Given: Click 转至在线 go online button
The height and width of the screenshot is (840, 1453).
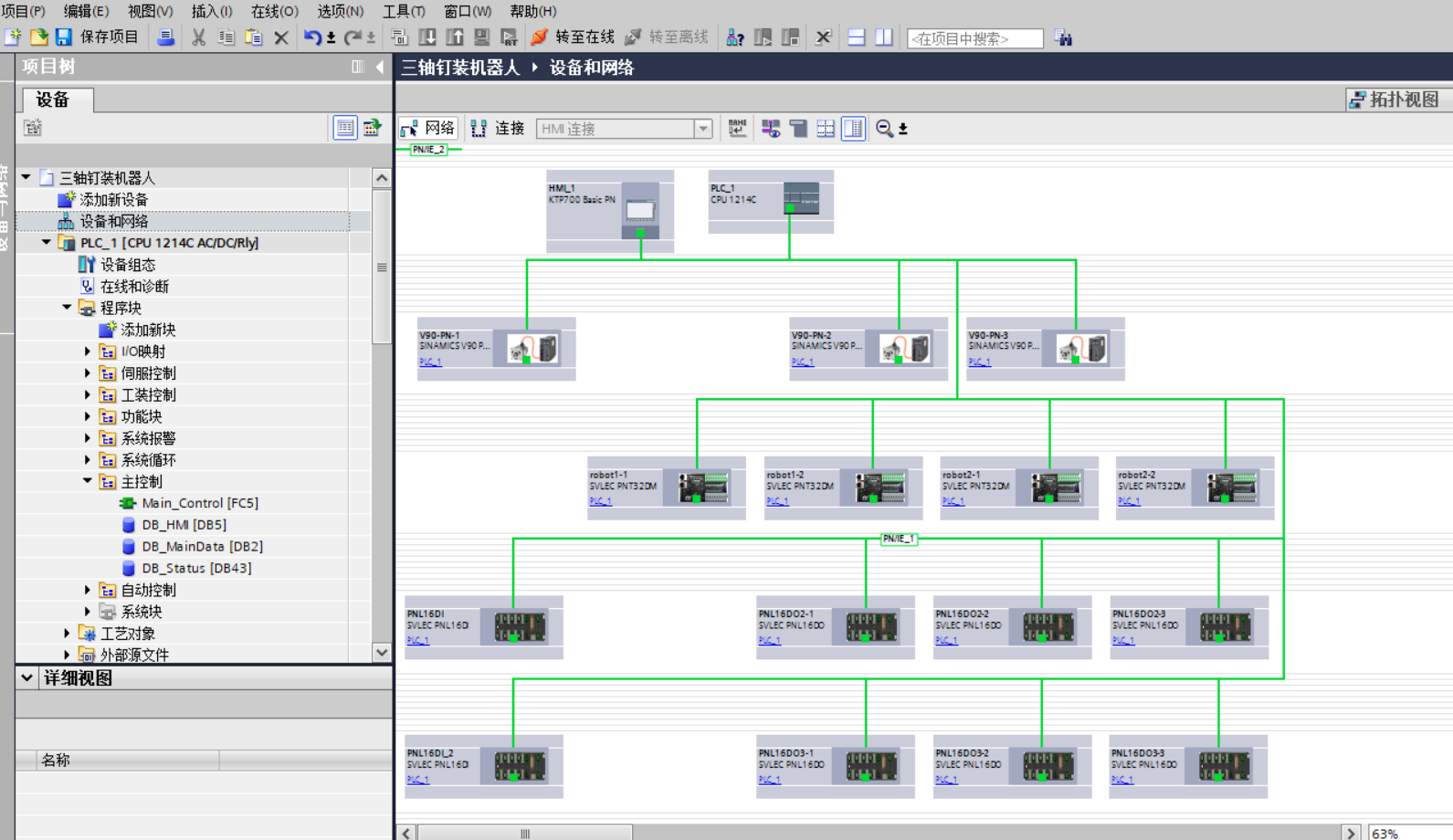Looking at the screenshot, I should click(573, 37).
